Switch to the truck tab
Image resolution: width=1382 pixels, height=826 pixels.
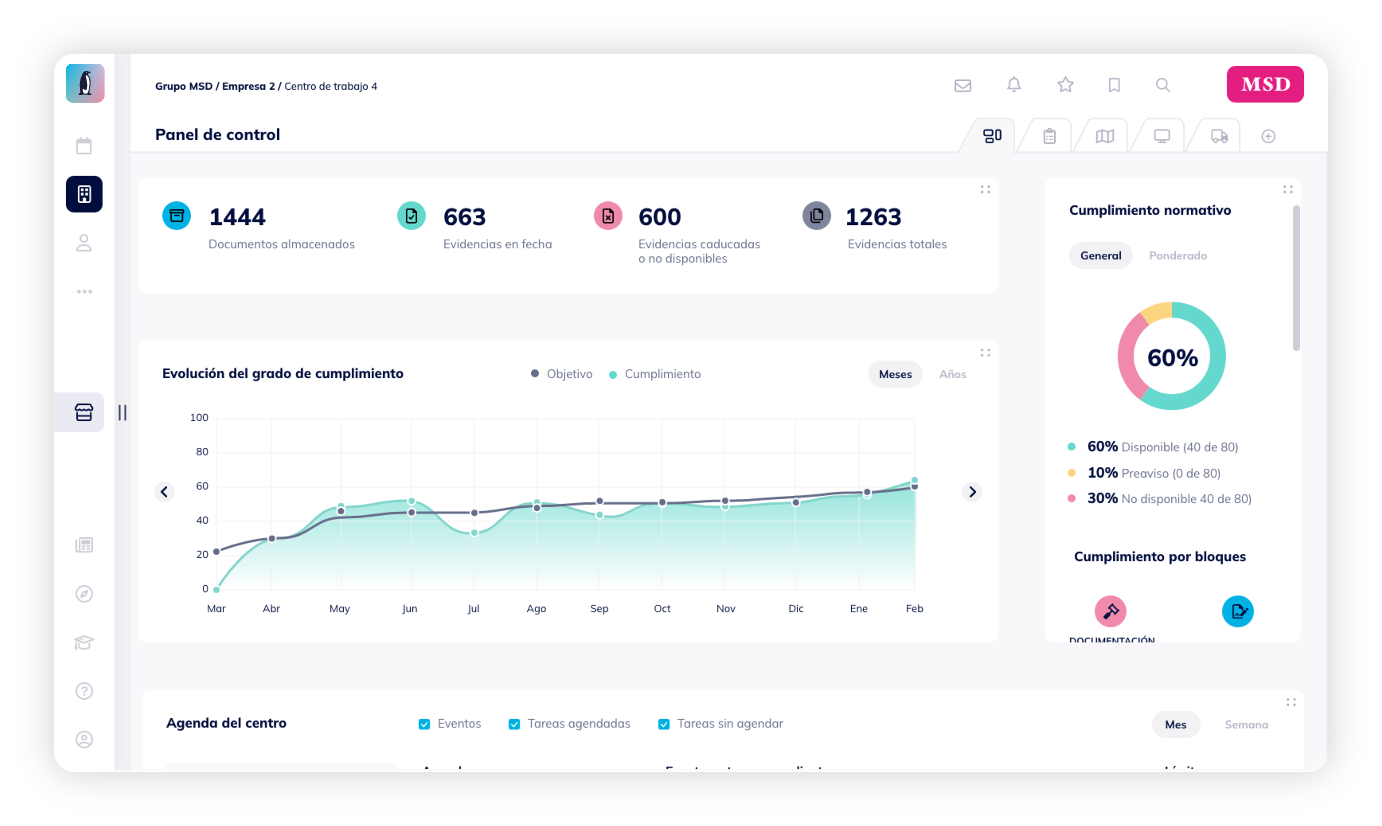click(1219, 136)
